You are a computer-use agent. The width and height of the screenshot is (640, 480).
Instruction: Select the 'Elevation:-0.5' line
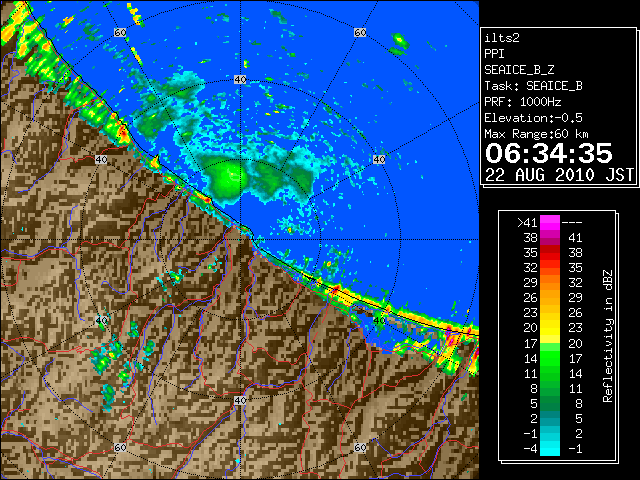[533, 118]
